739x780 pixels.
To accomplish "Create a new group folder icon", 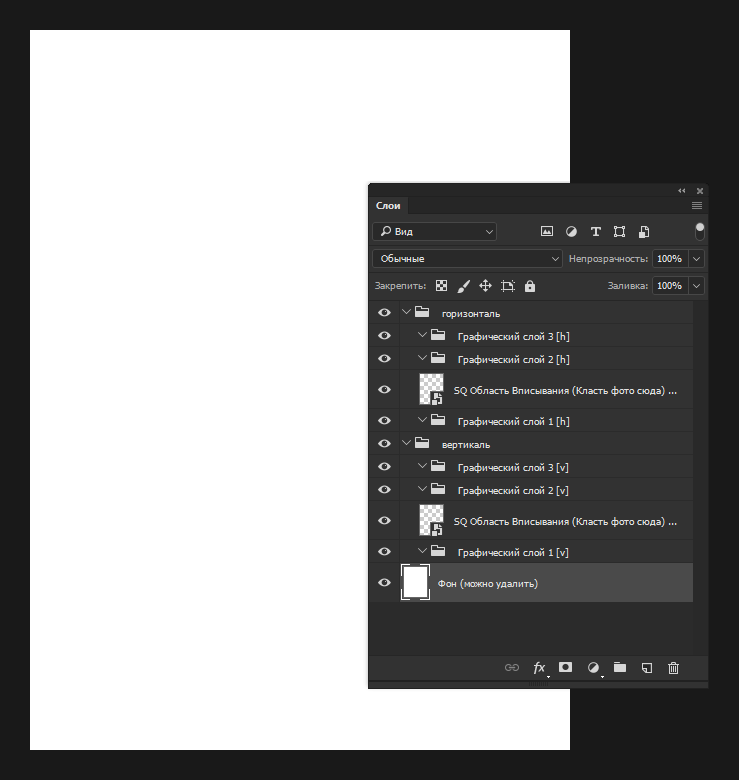I will point(620,667).
